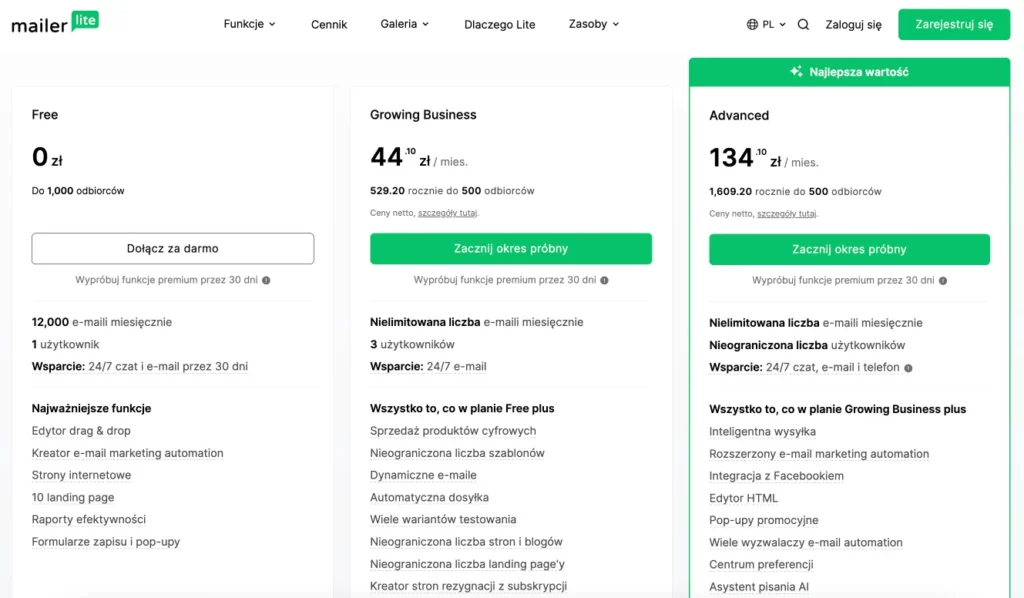Click info icon under Free plan trial text
The width and height of the screenshot is (1024, 598).
coord(266,280)
